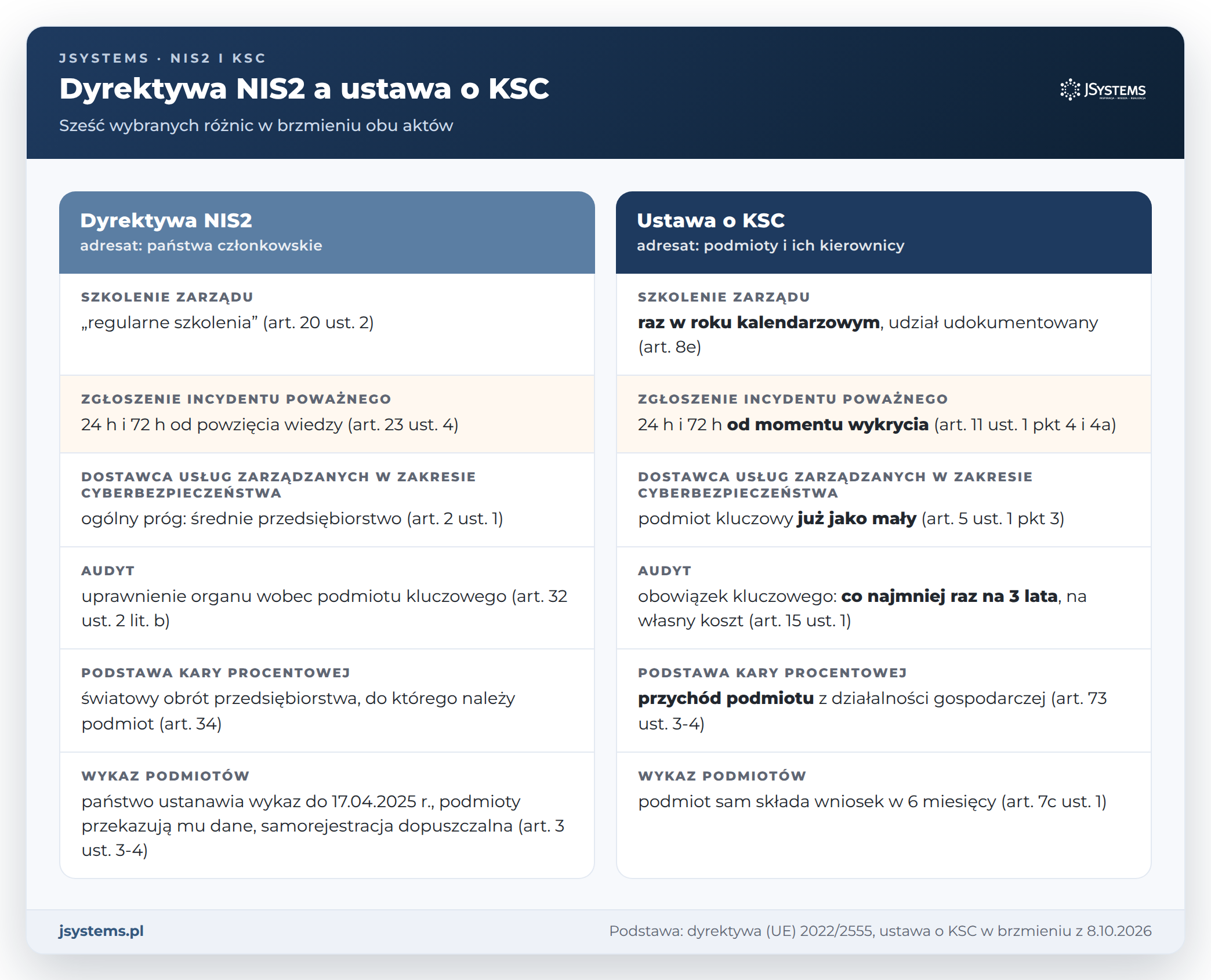Click 'światowy obrót przedsiębiorstwa' text
Screen dimensions: 1211x980
pos(221,698)
